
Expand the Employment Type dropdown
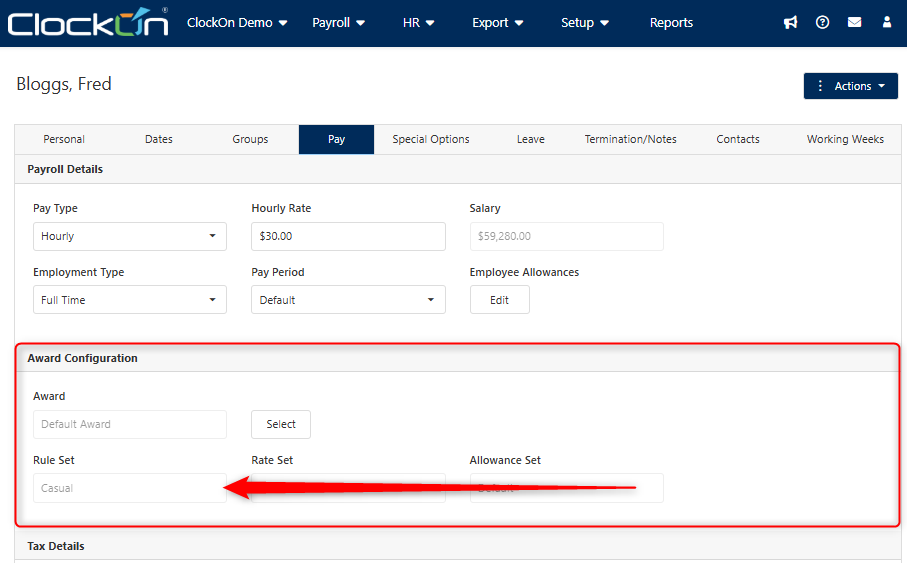coord(129,300)
